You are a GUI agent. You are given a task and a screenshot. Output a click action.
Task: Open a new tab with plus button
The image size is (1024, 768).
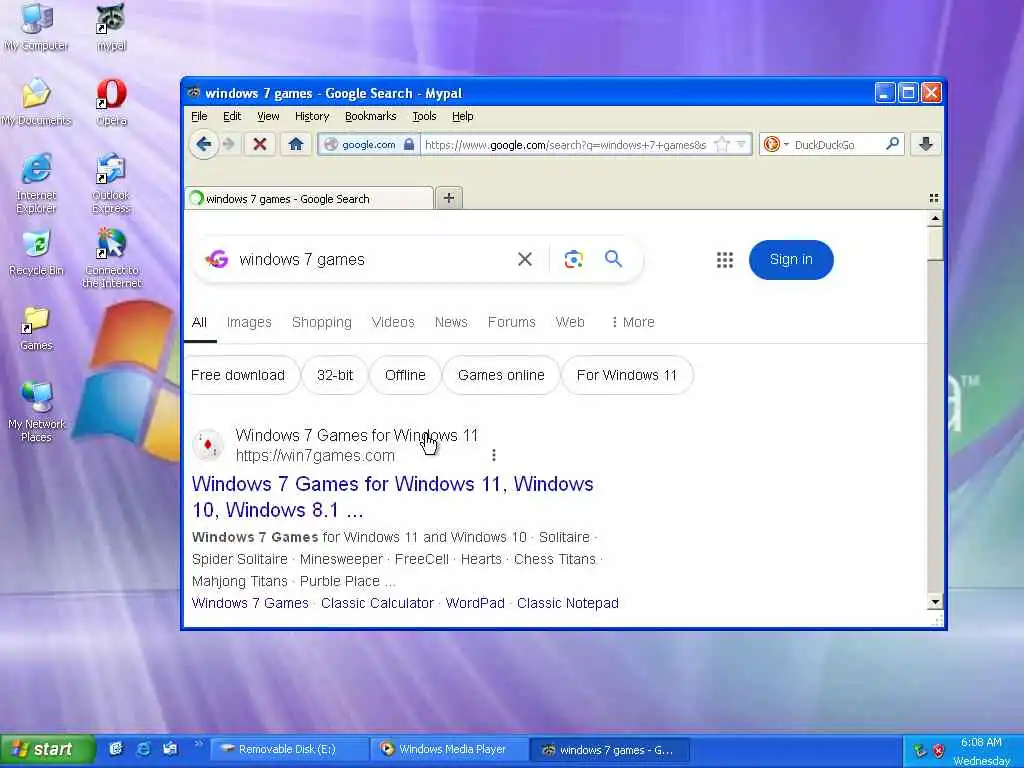tap(449, 198)
